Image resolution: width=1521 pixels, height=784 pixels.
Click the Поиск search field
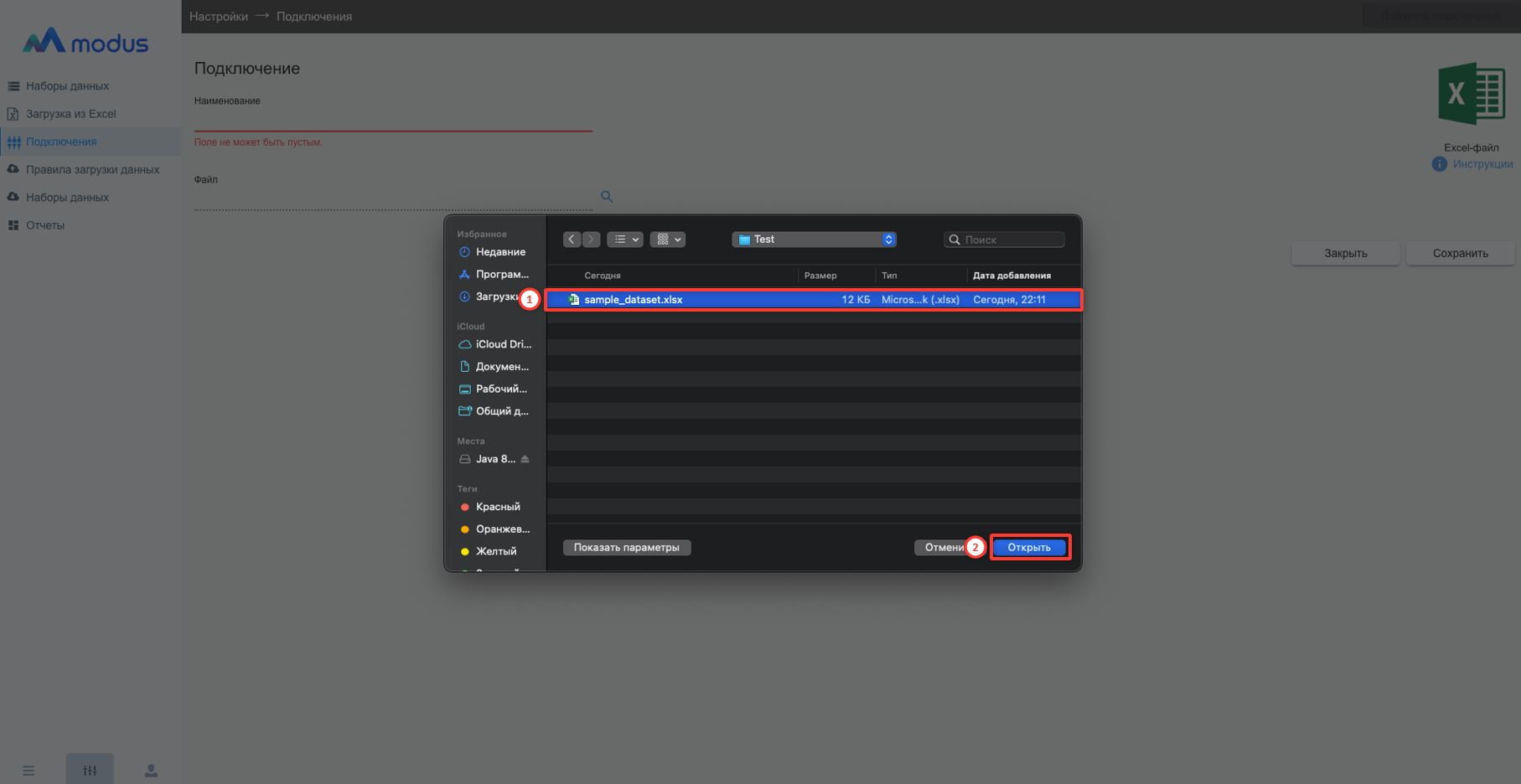pyautogui.click(x=1011, y=240)
